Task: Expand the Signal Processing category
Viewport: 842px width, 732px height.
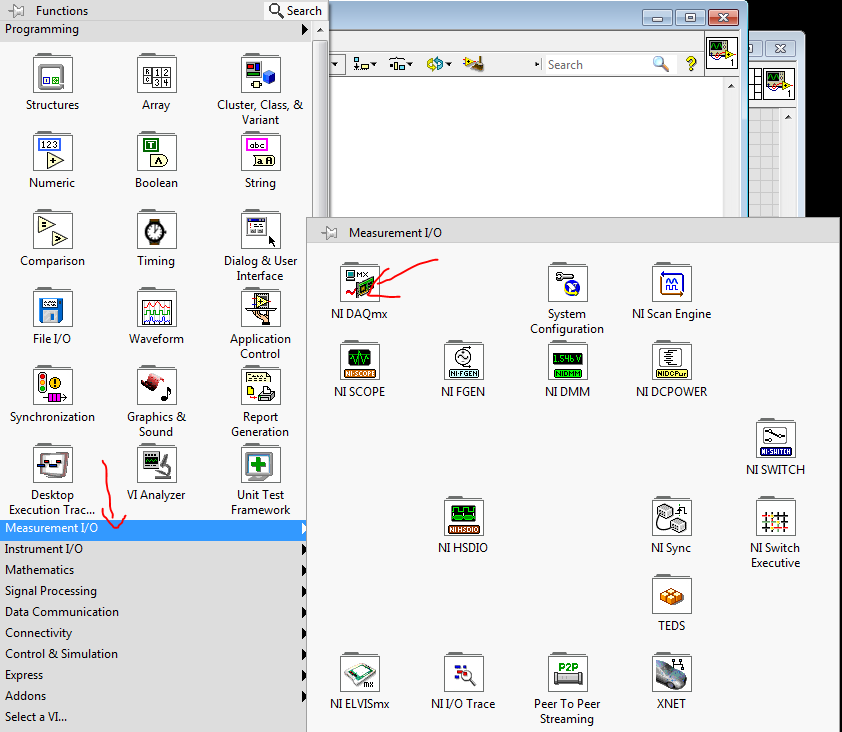Action: tap(153, 591)
